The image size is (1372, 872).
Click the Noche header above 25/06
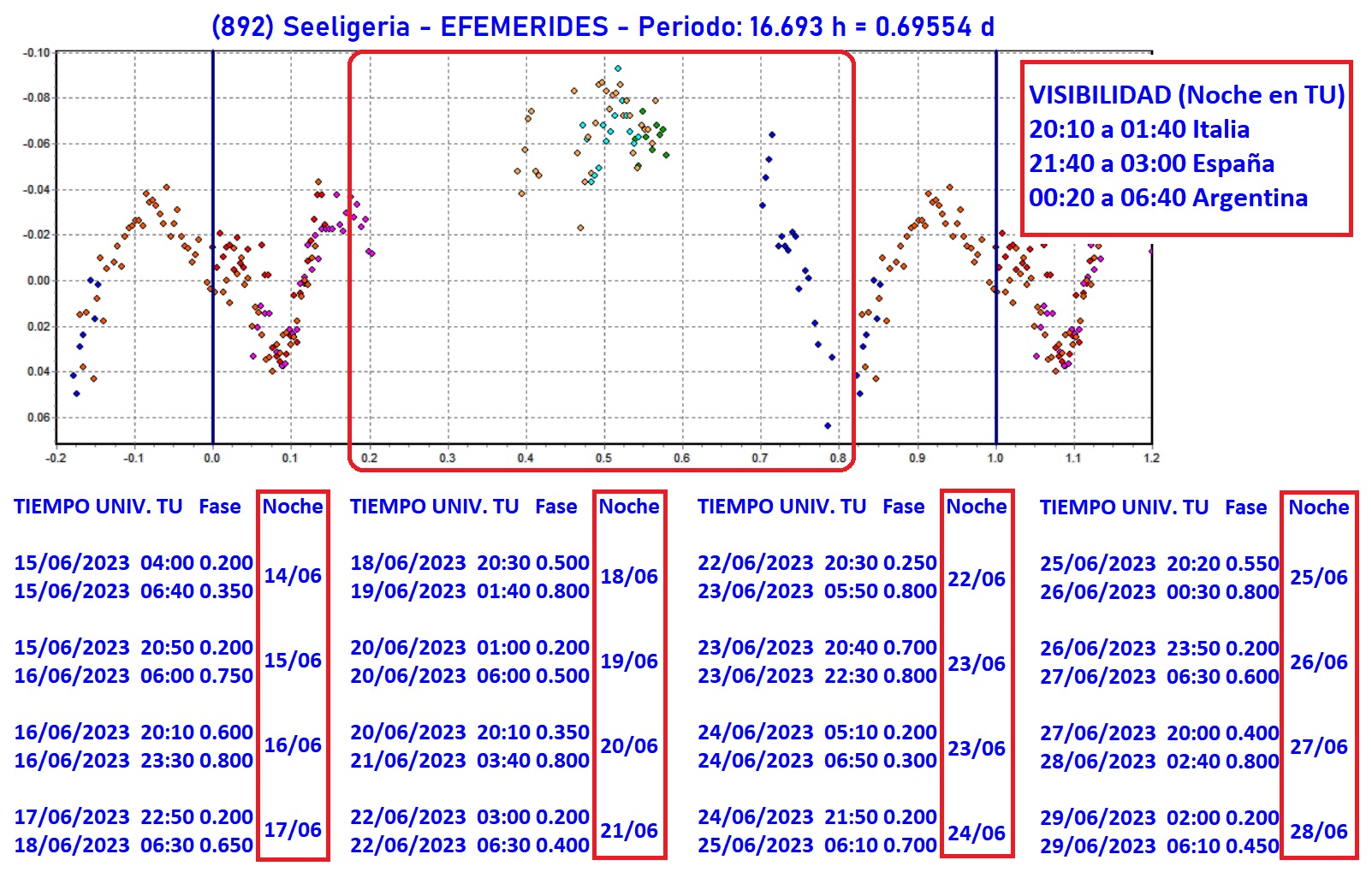click(x=1319, y=507)
